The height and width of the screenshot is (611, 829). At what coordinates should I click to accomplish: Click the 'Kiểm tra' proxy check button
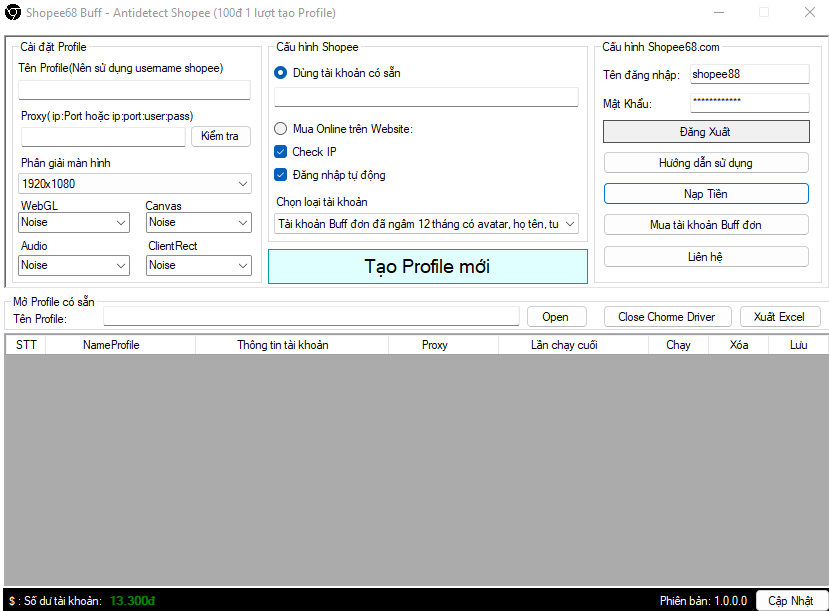click(x=220, y=136)
